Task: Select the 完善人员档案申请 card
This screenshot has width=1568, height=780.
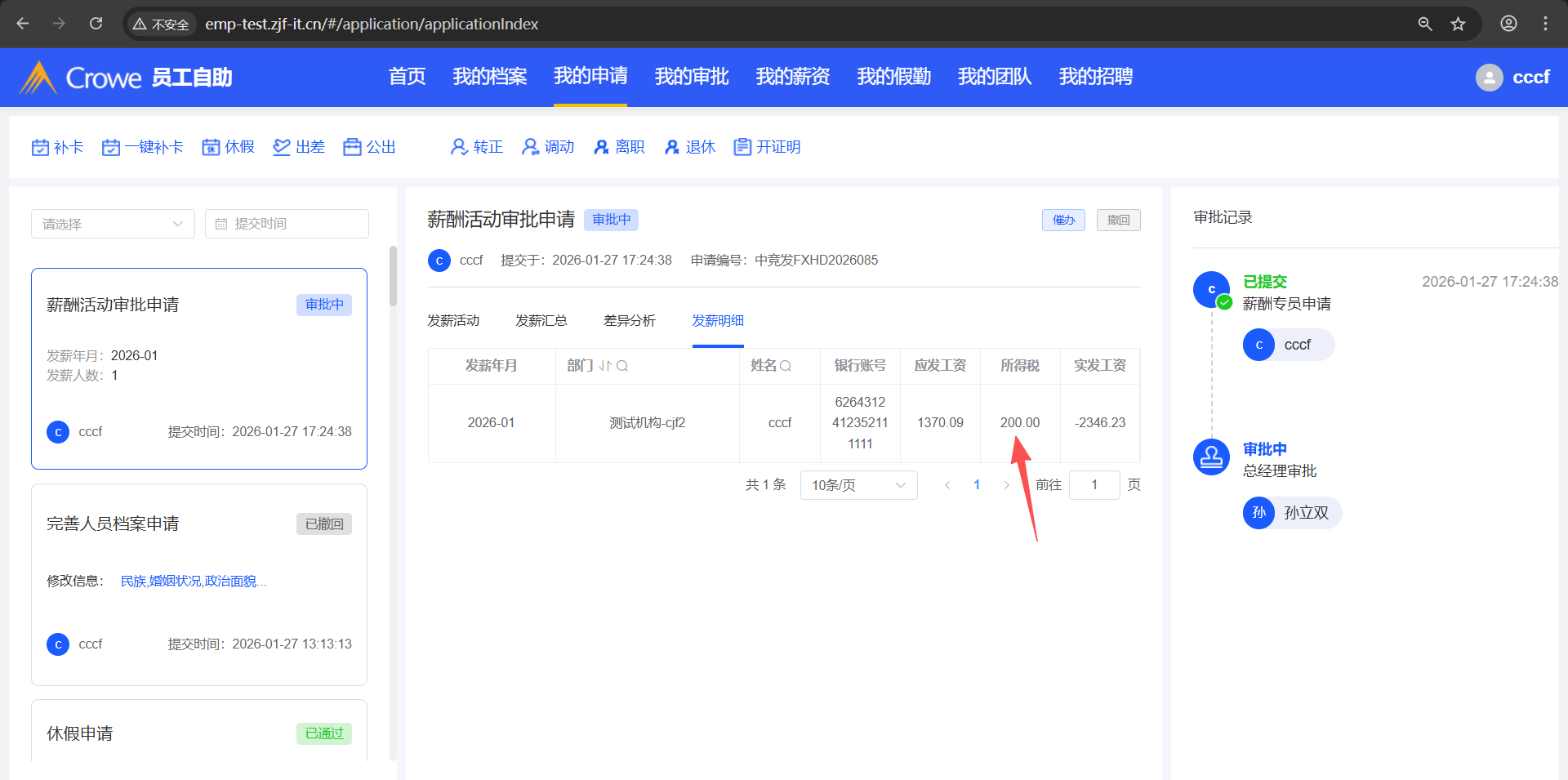Action: (x=198, y=584)
